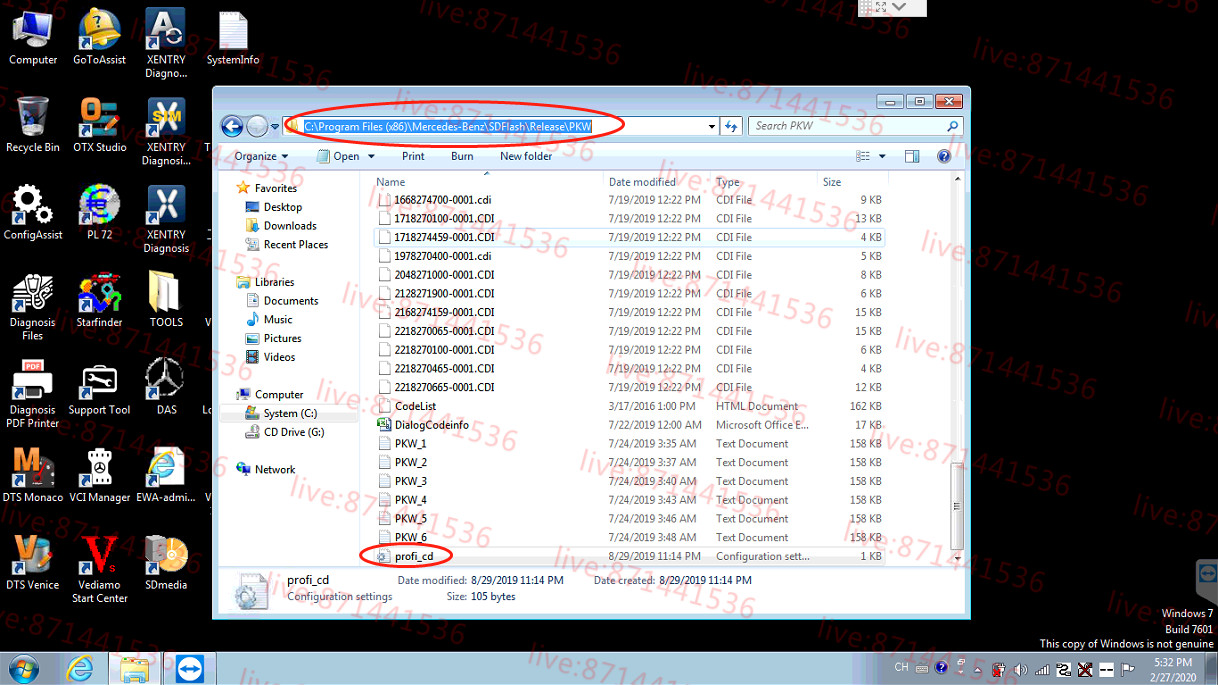Image resolution: width=1218 pixels, height=685 pixels.
Task: Open the SDmedia desktop shortcut
Action: coord(166,562)
